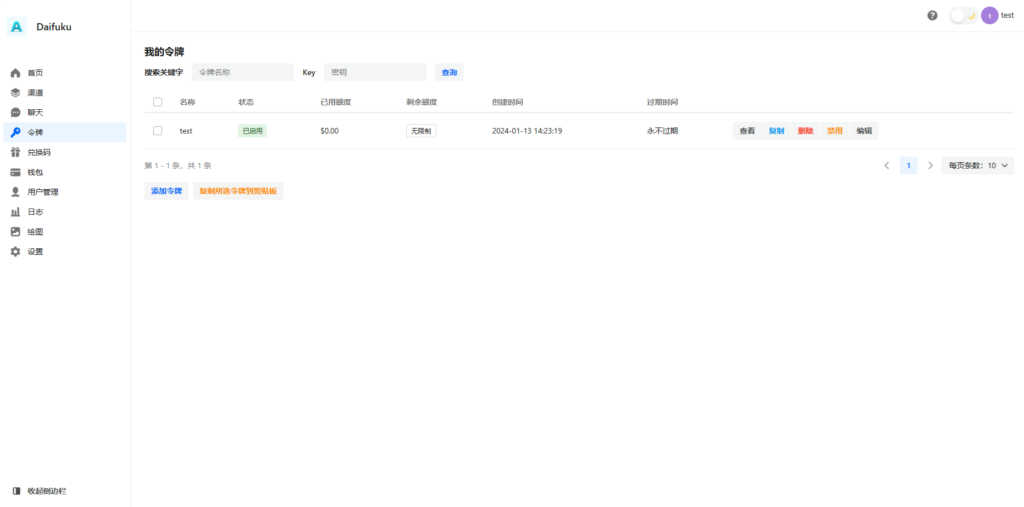Click the home icon in sidebar
Screen dimensions: 1024x507
tap(15, 73)
